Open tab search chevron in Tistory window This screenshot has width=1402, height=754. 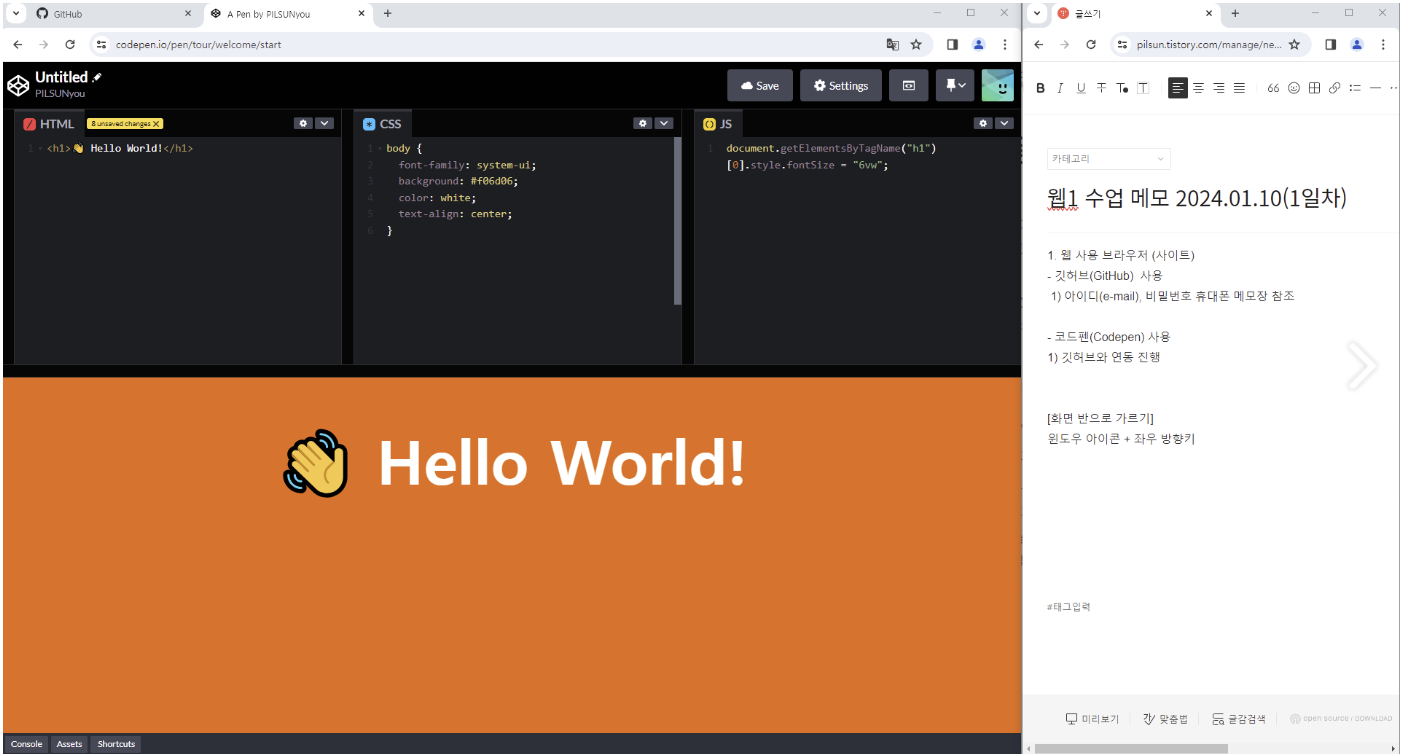coord(1037,14)
